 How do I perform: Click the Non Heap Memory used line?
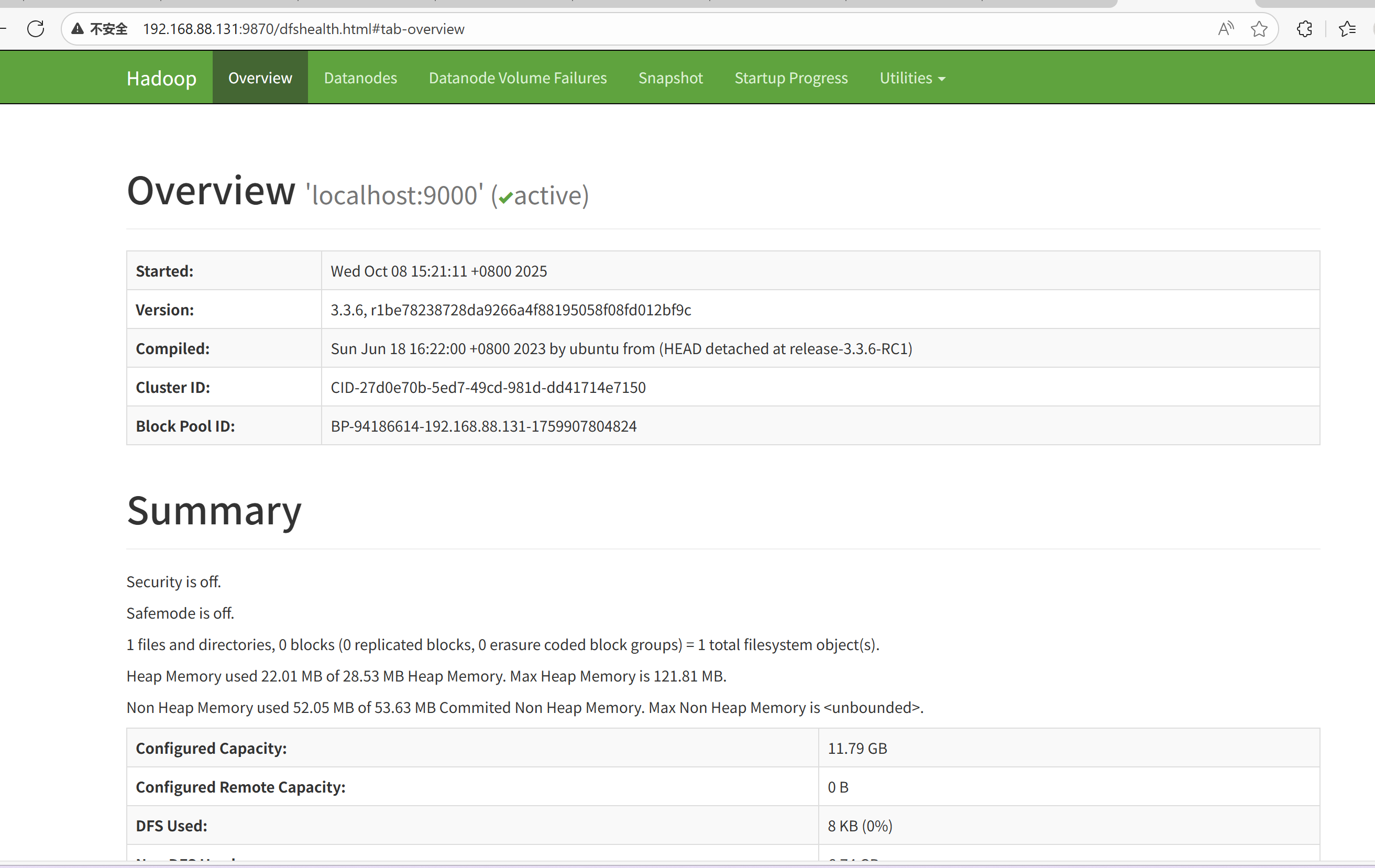pyautogui.click(x=525, y=707)
